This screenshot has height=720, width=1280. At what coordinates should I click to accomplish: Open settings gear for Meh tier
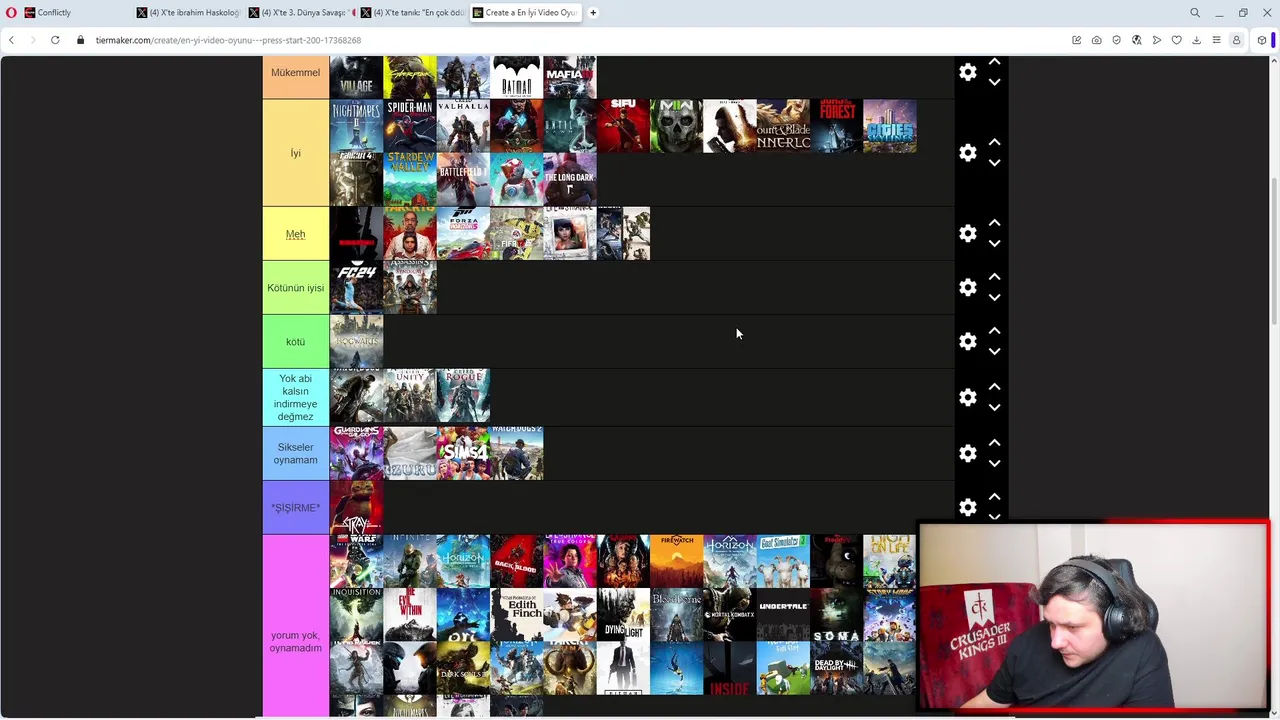(x=967, y=233)
